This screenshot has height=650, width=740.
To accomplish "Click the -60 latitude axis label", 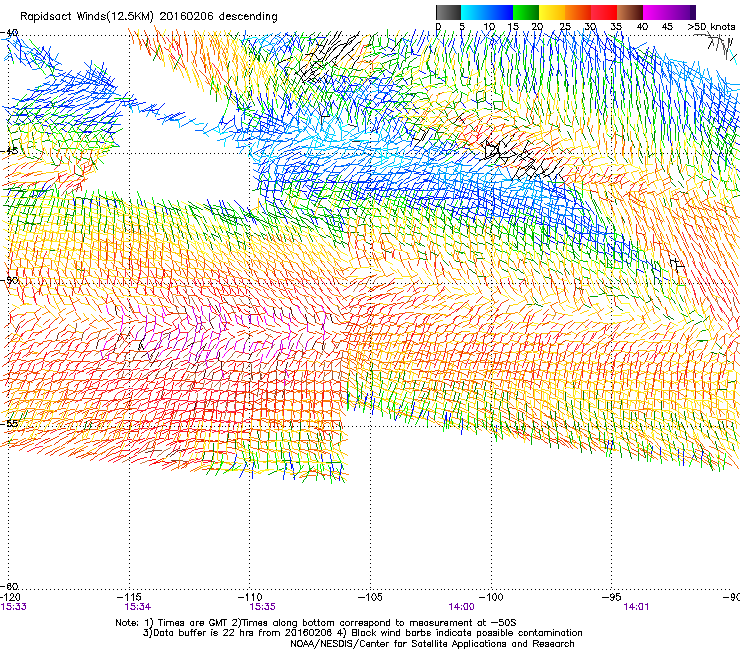I will click(x=9, y=586).
